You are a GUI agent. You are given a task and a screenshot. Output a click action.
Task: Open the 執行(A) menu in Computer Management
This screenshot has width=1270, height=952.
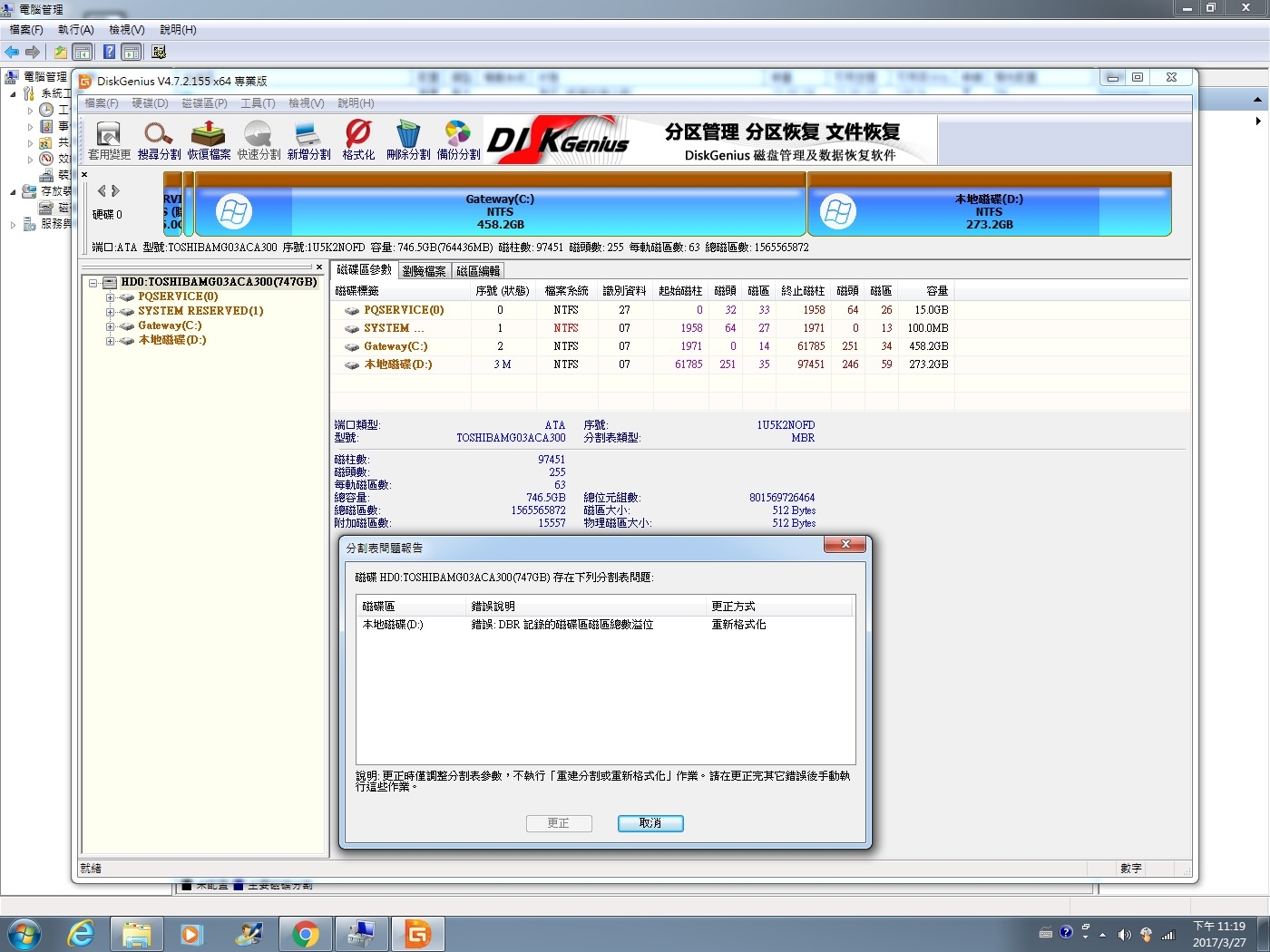click(x=75, y=30)
